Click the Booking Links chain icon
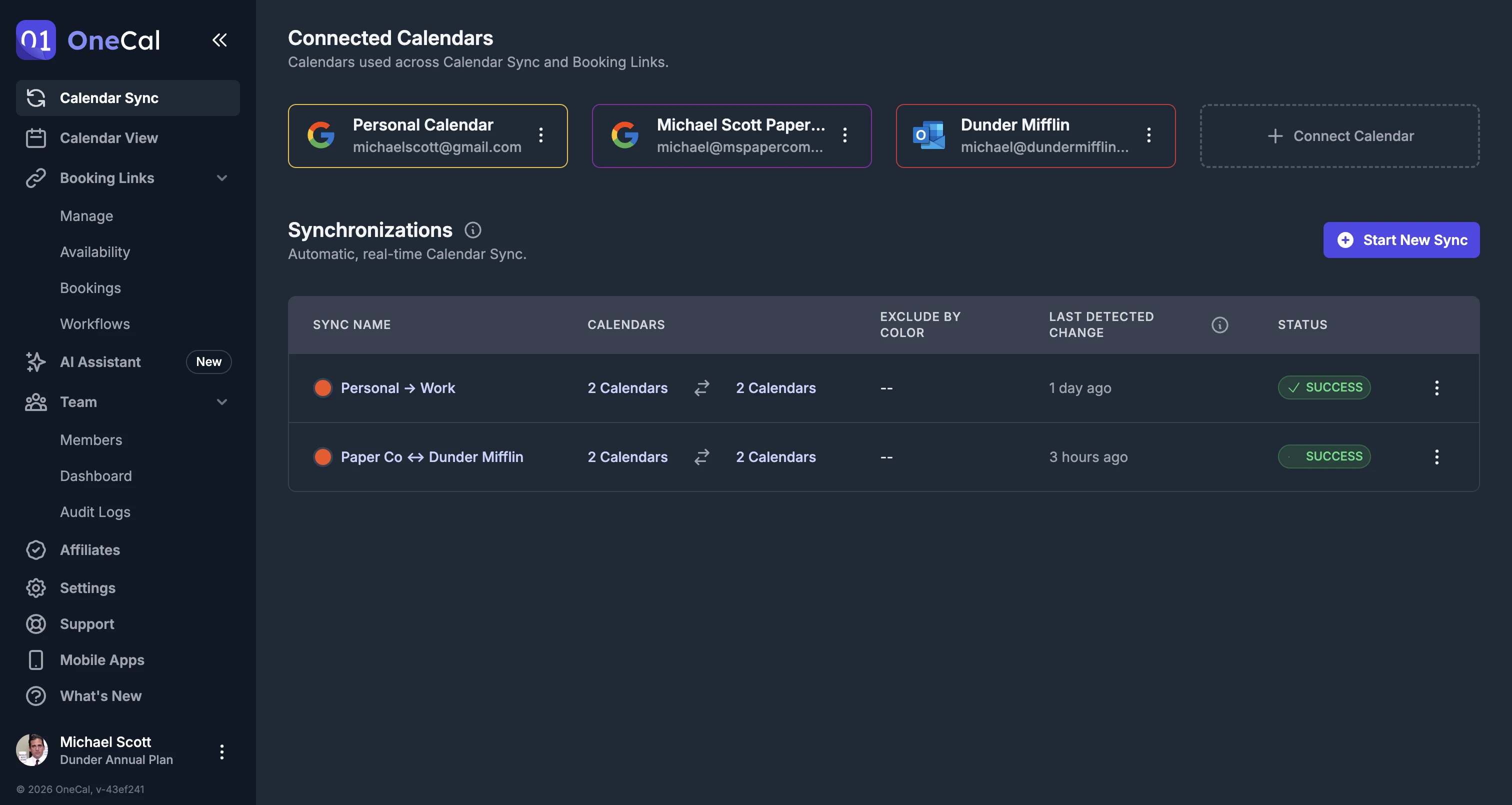This screenshot has height=805, width=1512. (x=36, y=178)
